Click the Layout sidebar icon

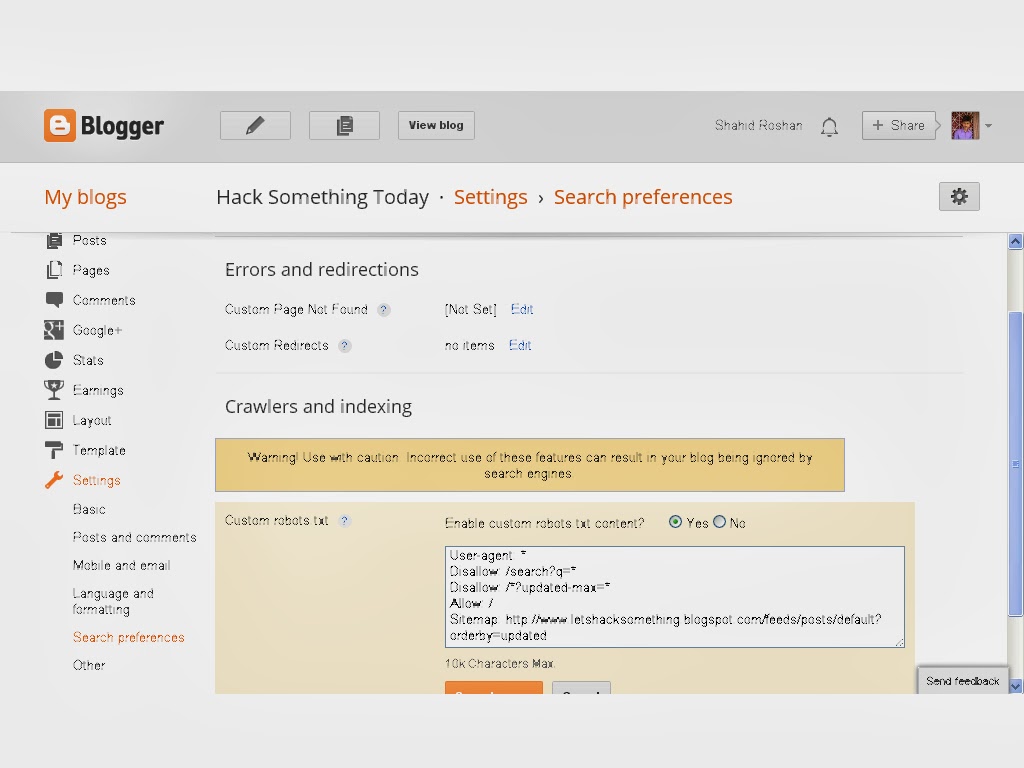click(54, 420)
